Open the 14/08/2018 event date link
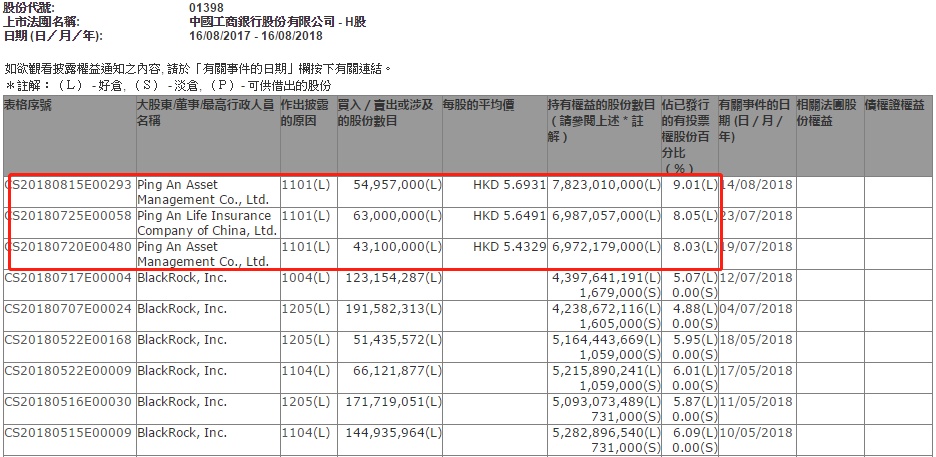The width and height of the screenshot is (936, 457). [x=757, y=184]
